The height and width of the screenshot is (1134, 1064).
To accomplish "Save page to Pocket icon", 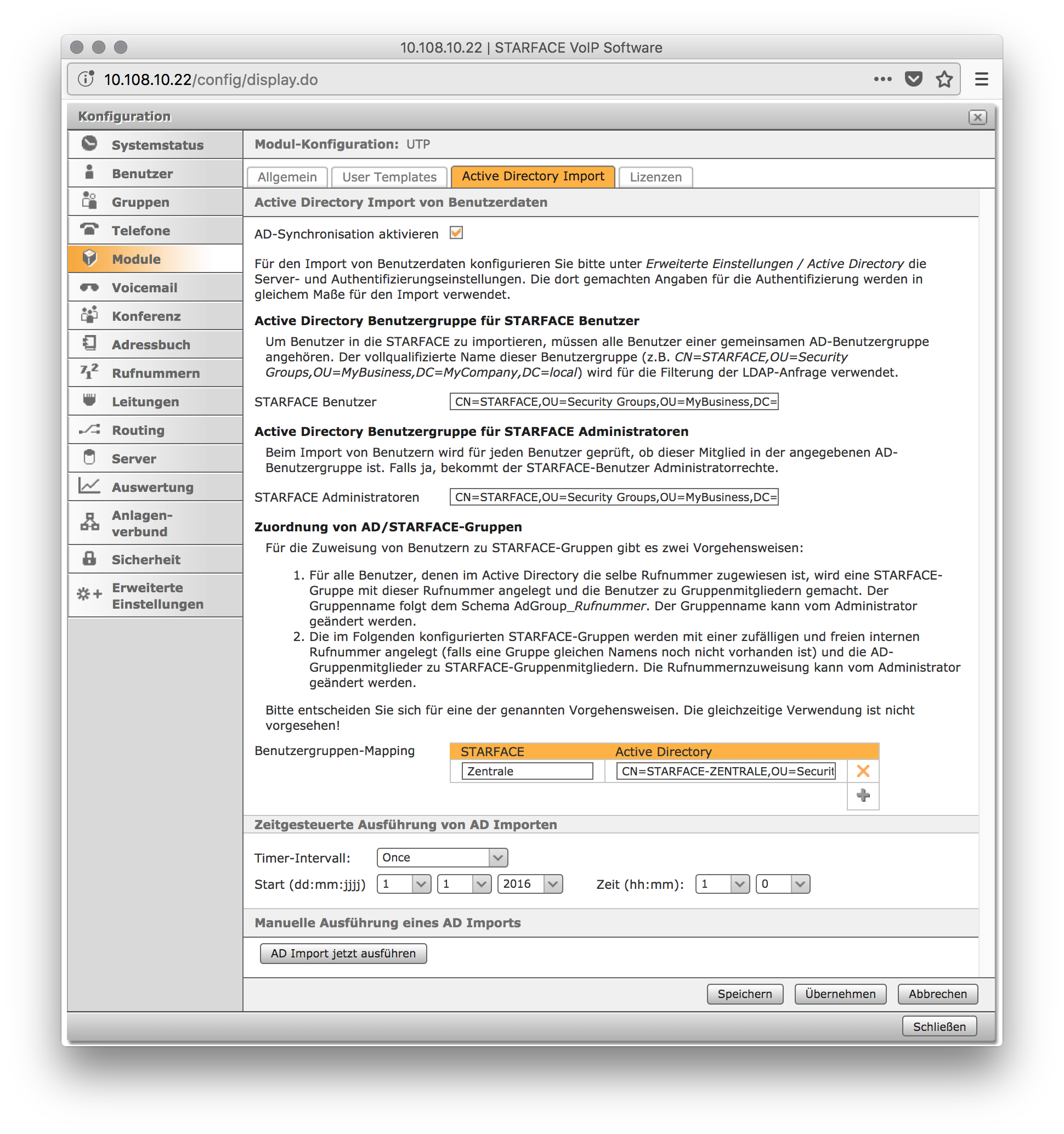I will (913, 79).
